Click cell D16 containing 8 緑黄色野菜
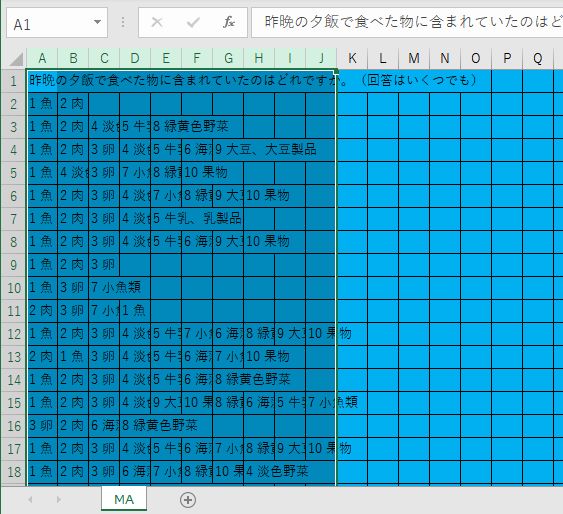 [135, 426]
